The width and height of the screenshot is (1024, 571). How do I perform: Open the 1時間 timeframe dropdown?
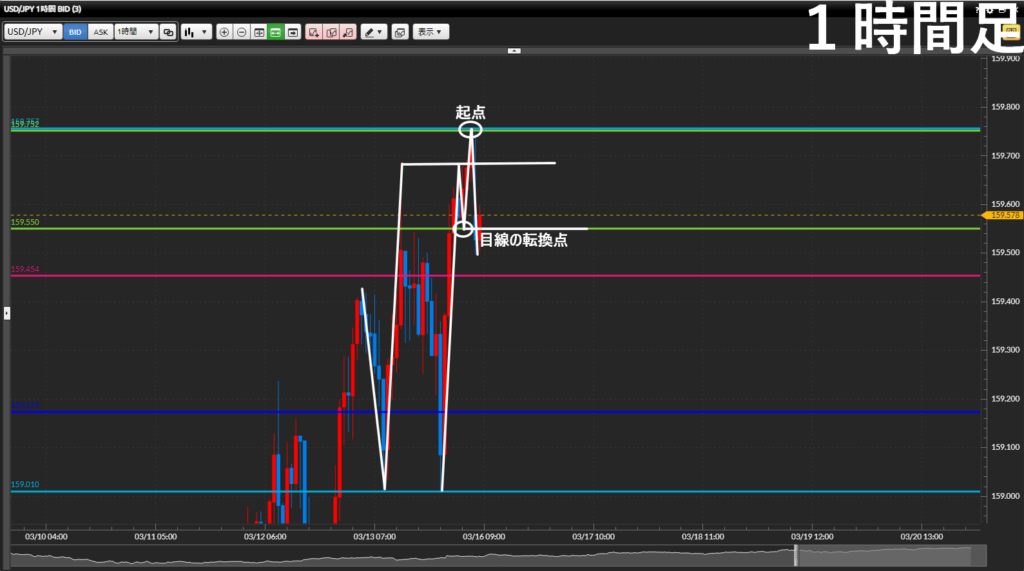(x=136, y=32)
